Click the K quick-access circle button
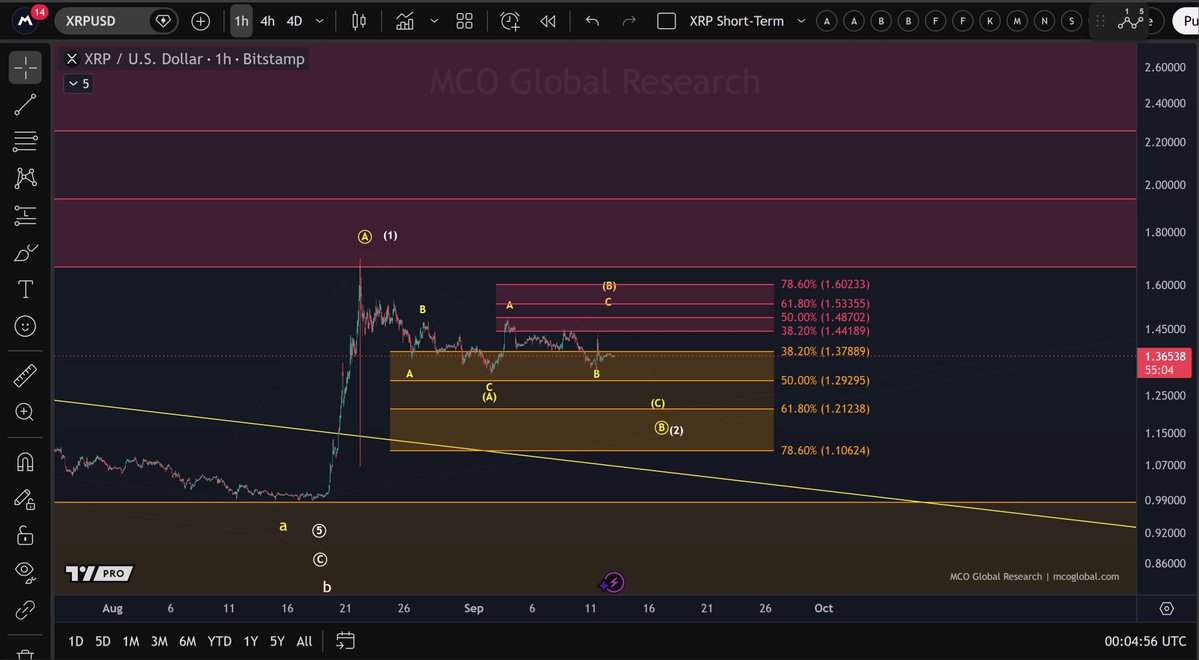Viewport: 1199px width, 660px height. tap(989, 21)
